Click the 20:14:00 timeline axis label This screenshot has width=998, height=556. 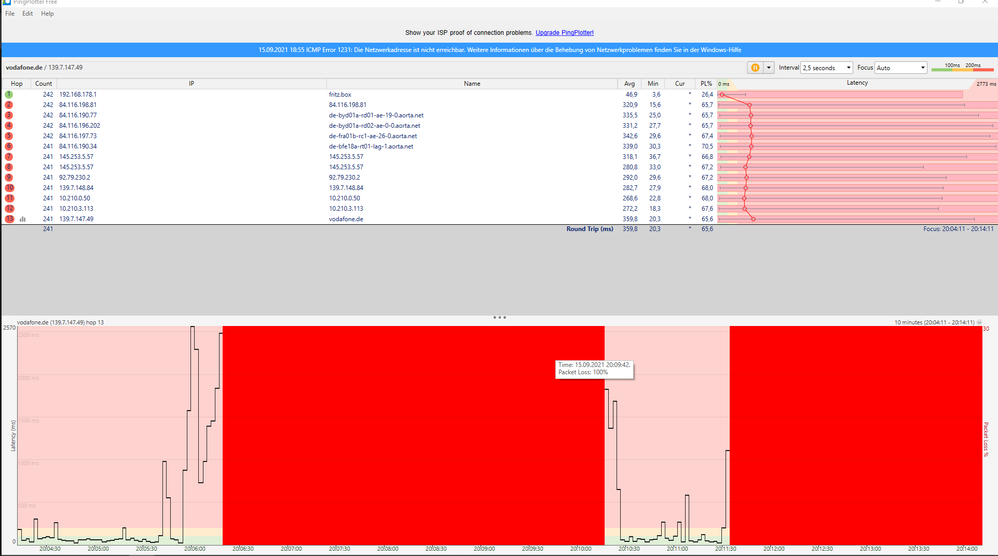[967, 548]
